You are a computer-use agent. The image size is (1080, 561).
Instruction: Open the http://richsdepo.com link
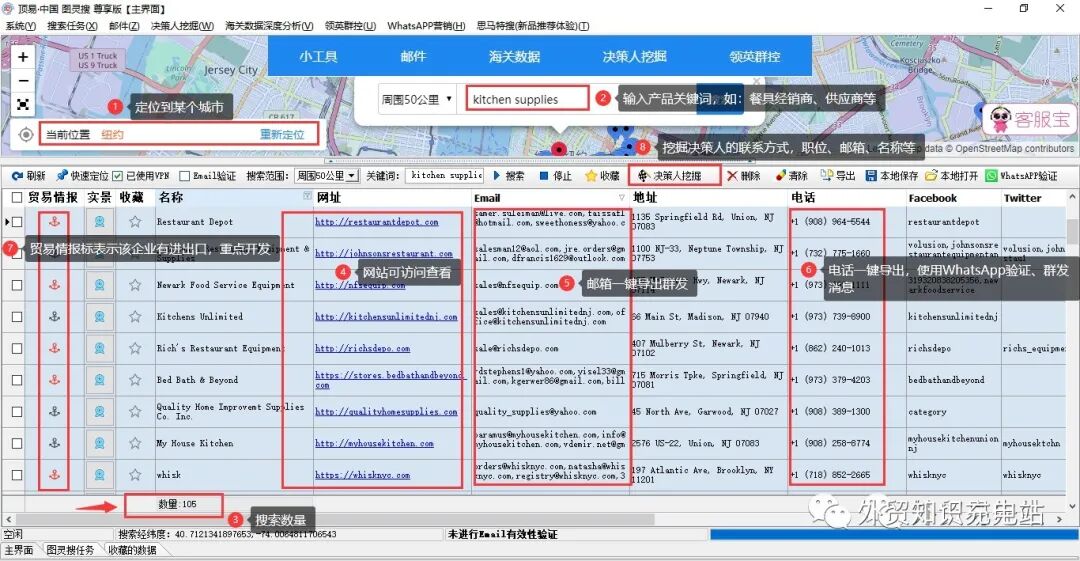click(x=362, y=348)
